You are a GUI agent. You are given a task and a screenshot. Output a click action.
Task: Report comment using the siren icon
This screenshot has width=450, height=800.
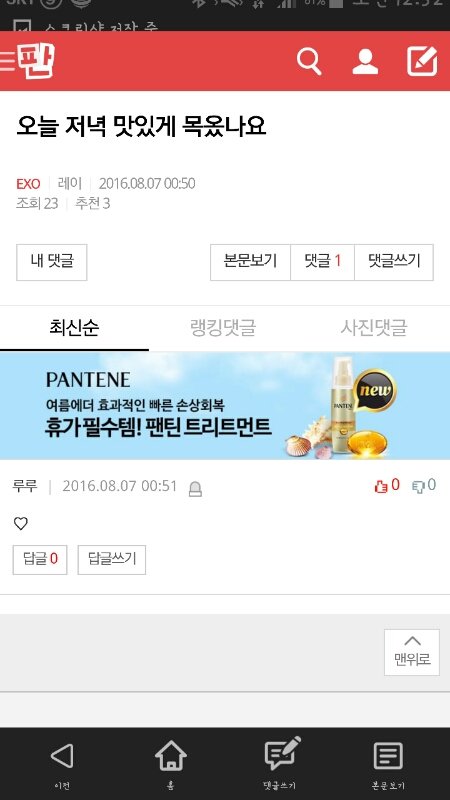[x=195, y=489]
